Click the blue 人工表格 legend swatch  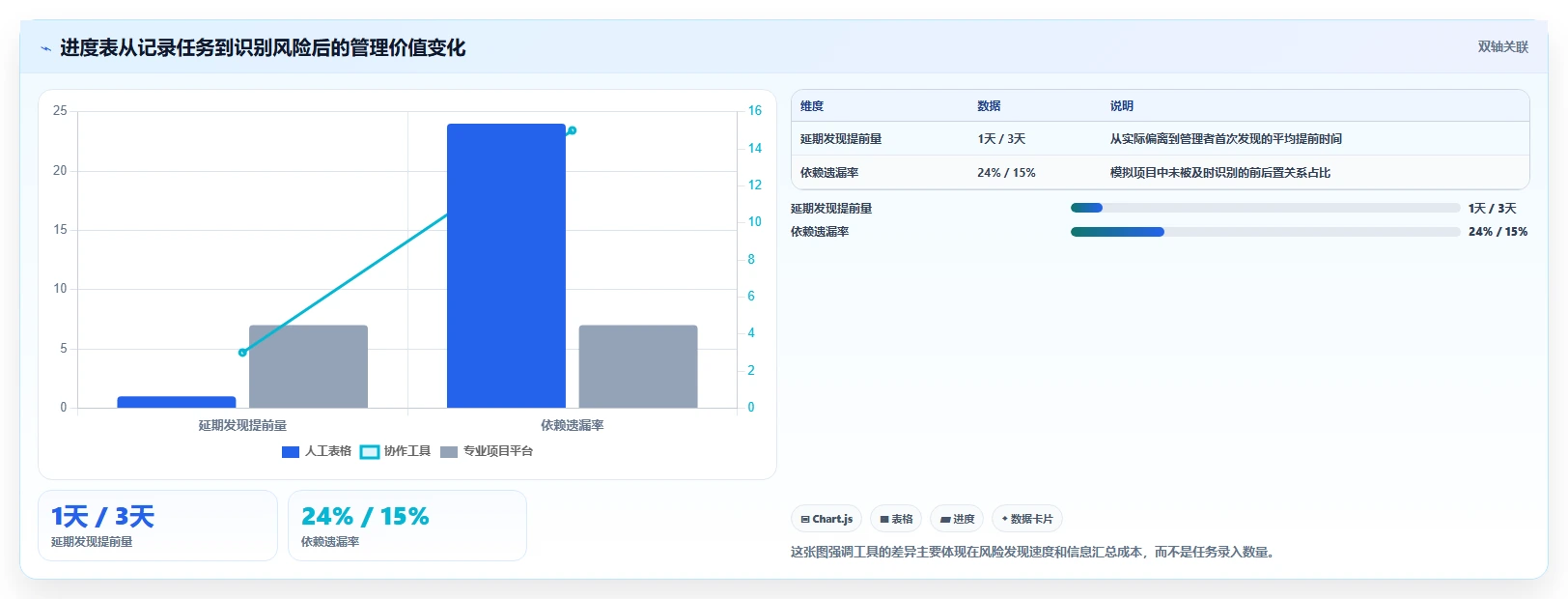pyautogui.click(x=290, y=452)
